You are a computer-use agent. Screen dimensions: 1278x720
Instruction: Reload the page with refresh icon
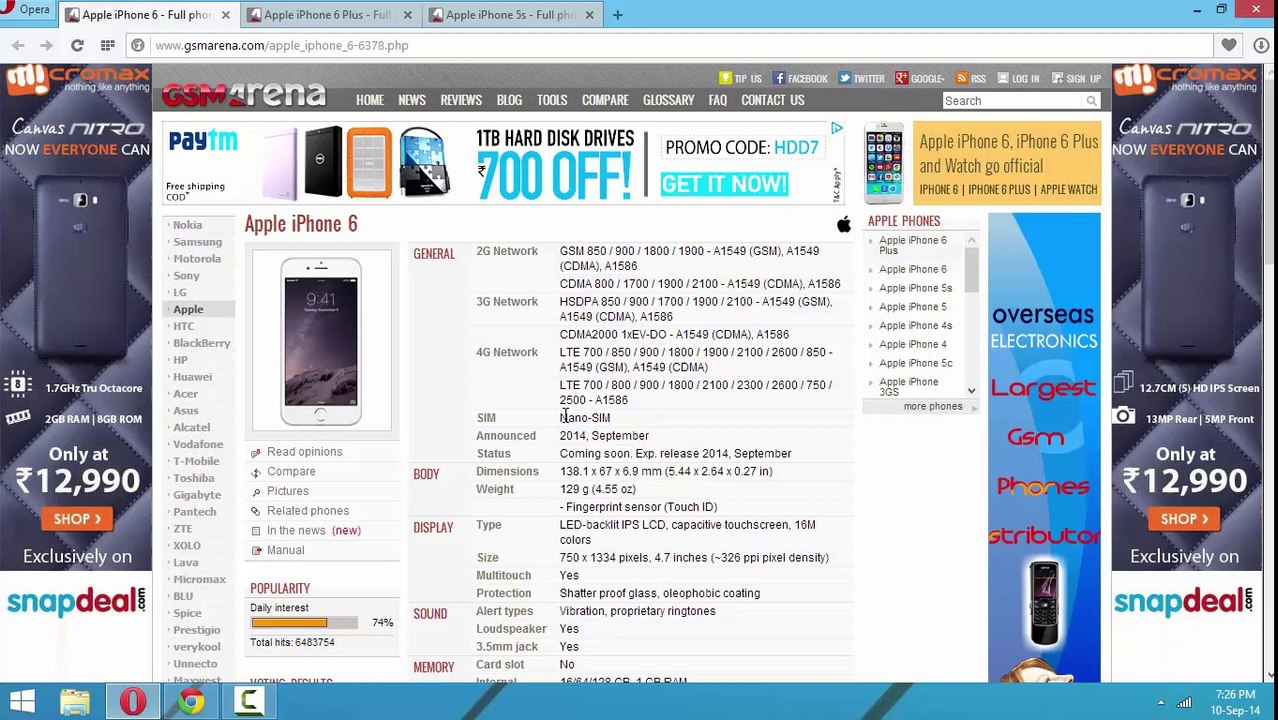click(77, 45)
